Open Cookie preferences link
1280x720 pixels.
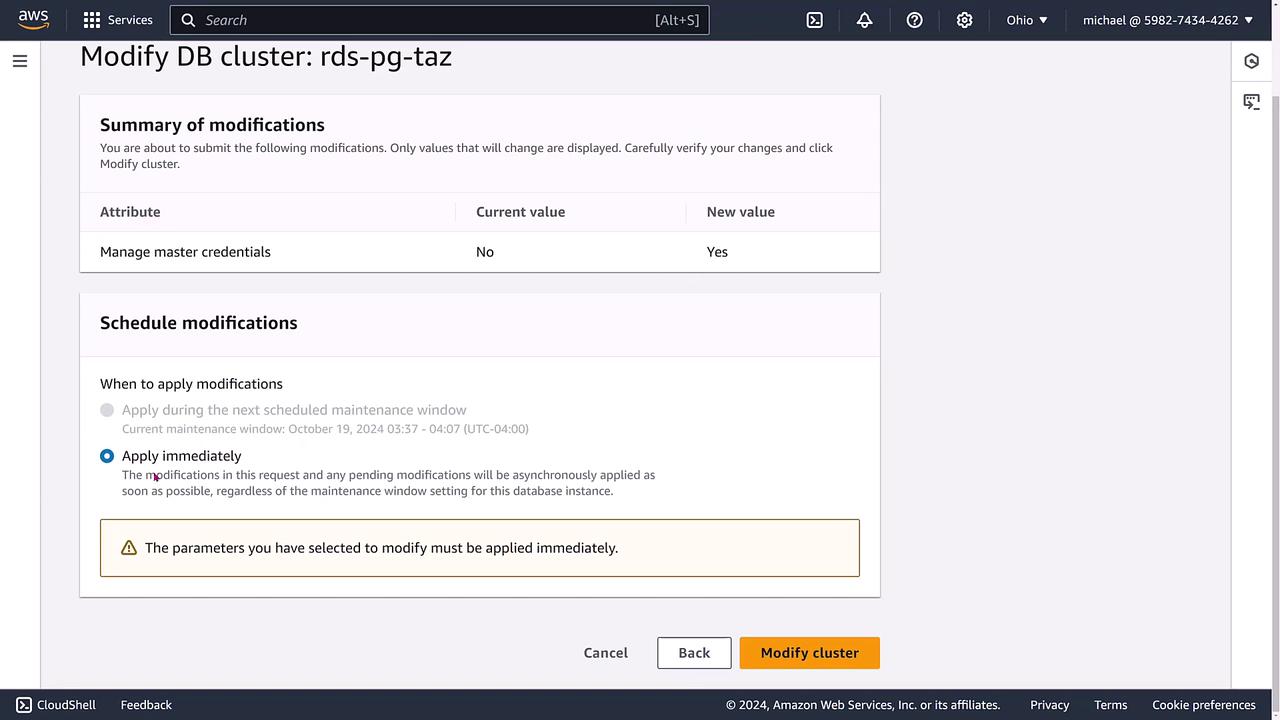click(x=1203, y=705)
